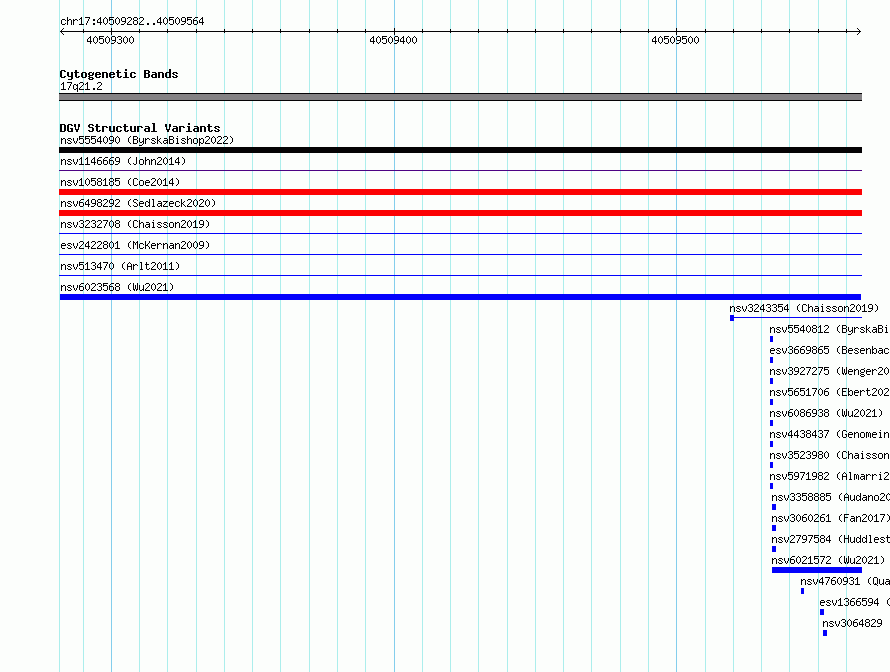
Task: Open variant nsv5540812 label
Action: click(829, 329)
